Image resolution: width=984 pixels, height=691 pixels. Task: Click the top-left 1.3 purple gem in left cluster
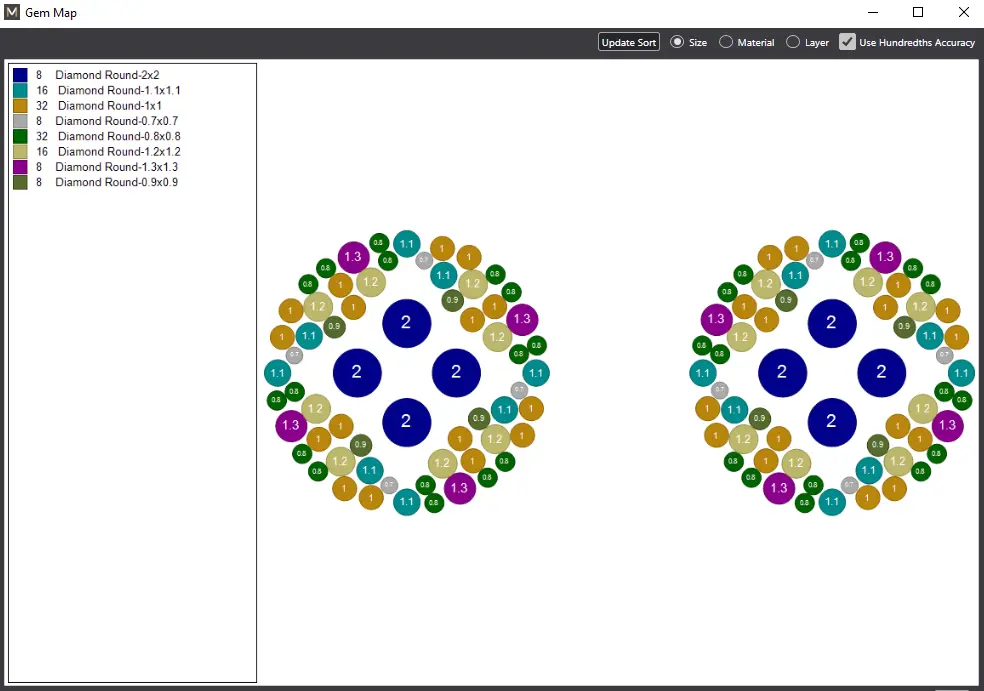[x=353, y=257]
